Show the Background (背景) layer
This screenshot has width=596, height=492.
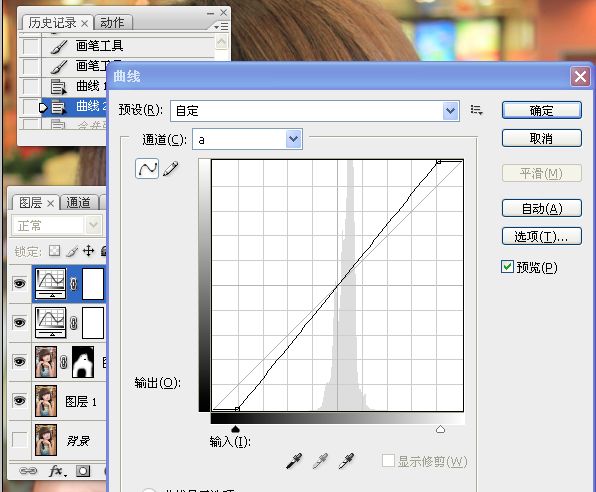pyautogui.click(x=20, y=440)
